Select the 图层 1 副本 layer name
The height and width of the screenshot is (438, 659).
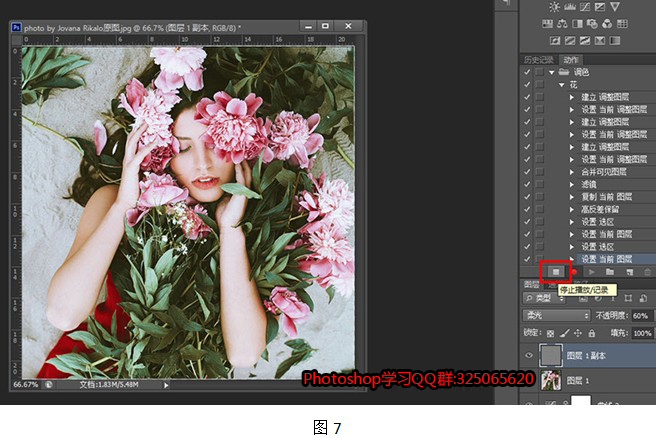(586, 356)
